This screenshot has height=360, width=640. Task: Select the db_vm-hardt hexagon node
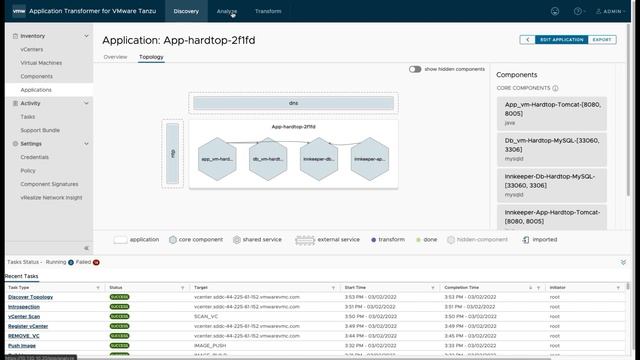[x=268, y=159]
